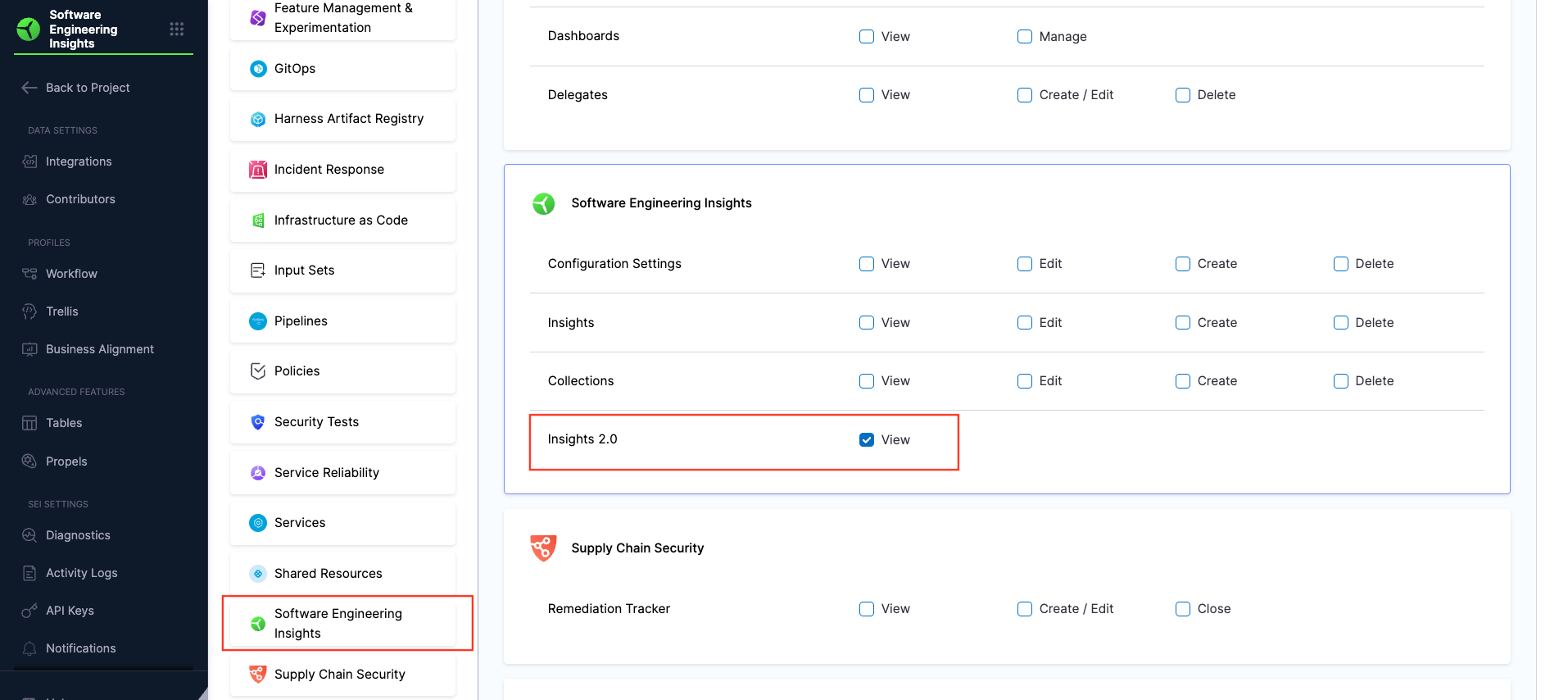Click the Back to Project arrow
This screenshot has height=700, width=1568.
coord(29,88)
